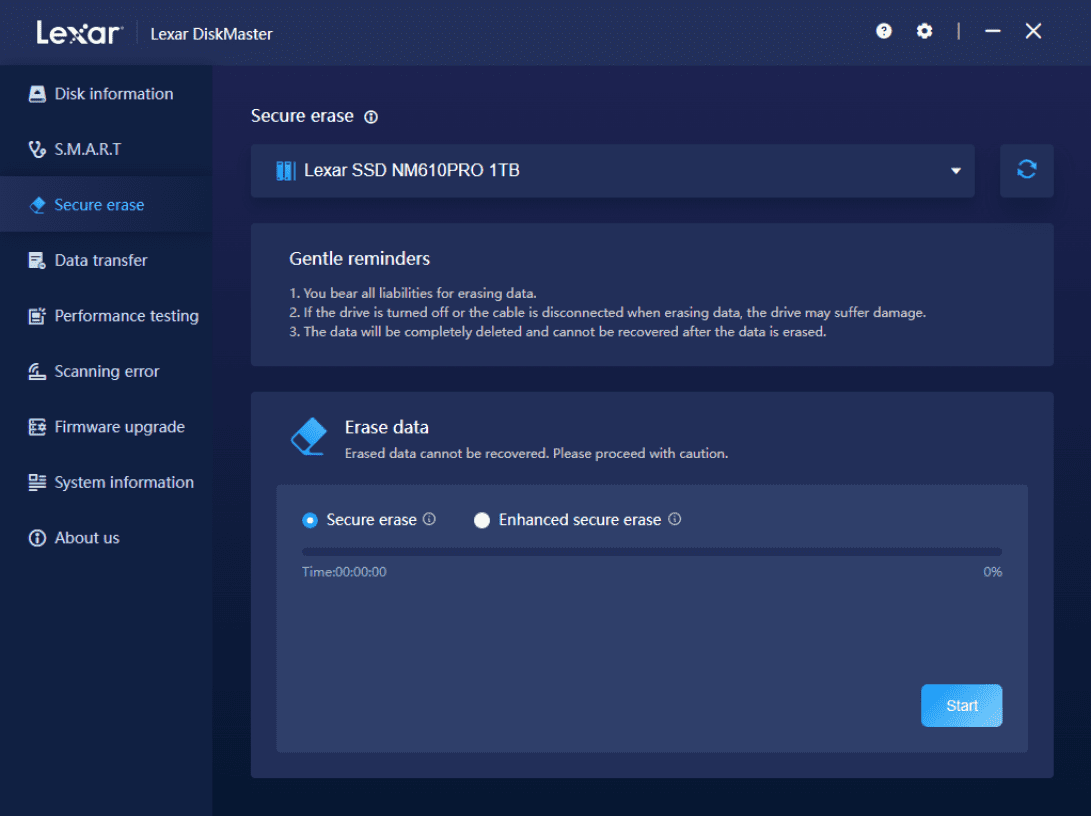The height and width of the screenshot is (816, 1091).
Task: Click the Lexar logo
Action: coord(79,33)
